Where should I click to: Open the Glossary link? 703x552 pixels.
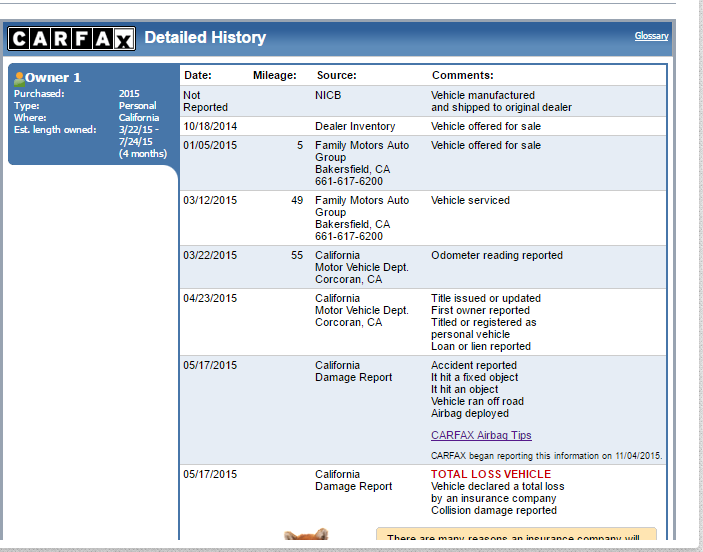651,36
